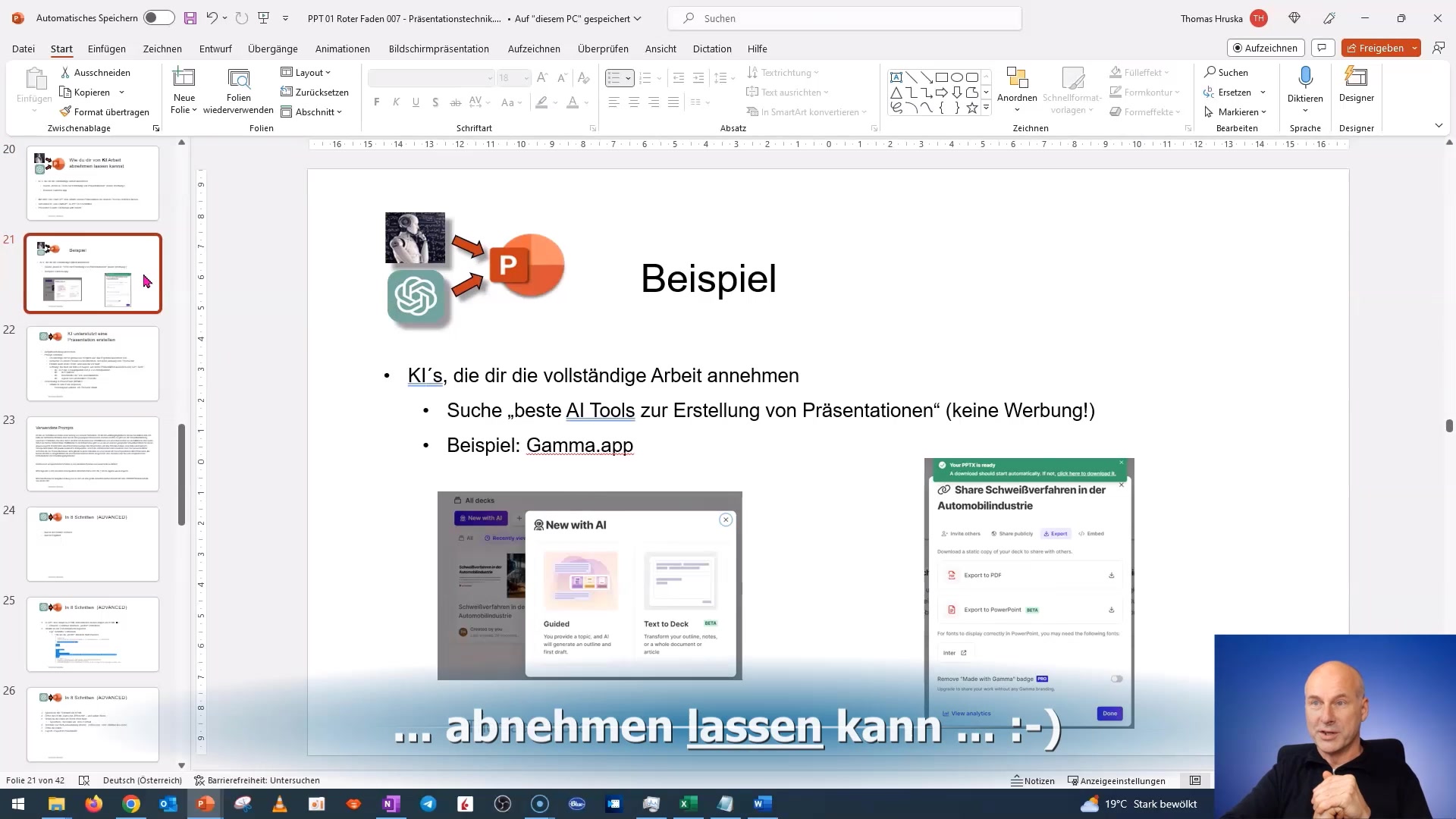Toggle bullet list formatting
Screen dimensions: 1456x819
[614, 78]
